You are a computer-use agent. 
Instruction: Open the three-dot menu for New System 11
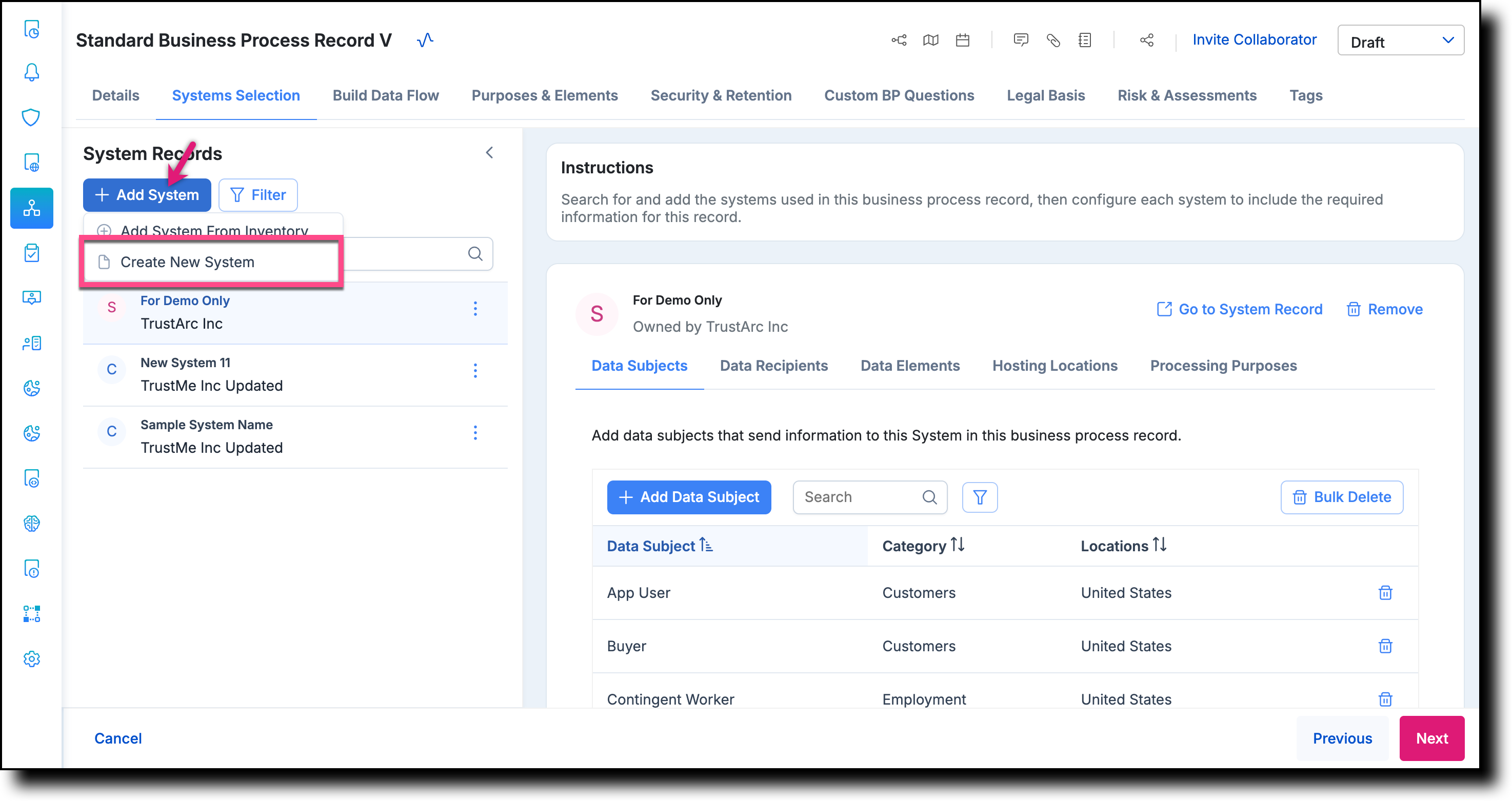475,370
